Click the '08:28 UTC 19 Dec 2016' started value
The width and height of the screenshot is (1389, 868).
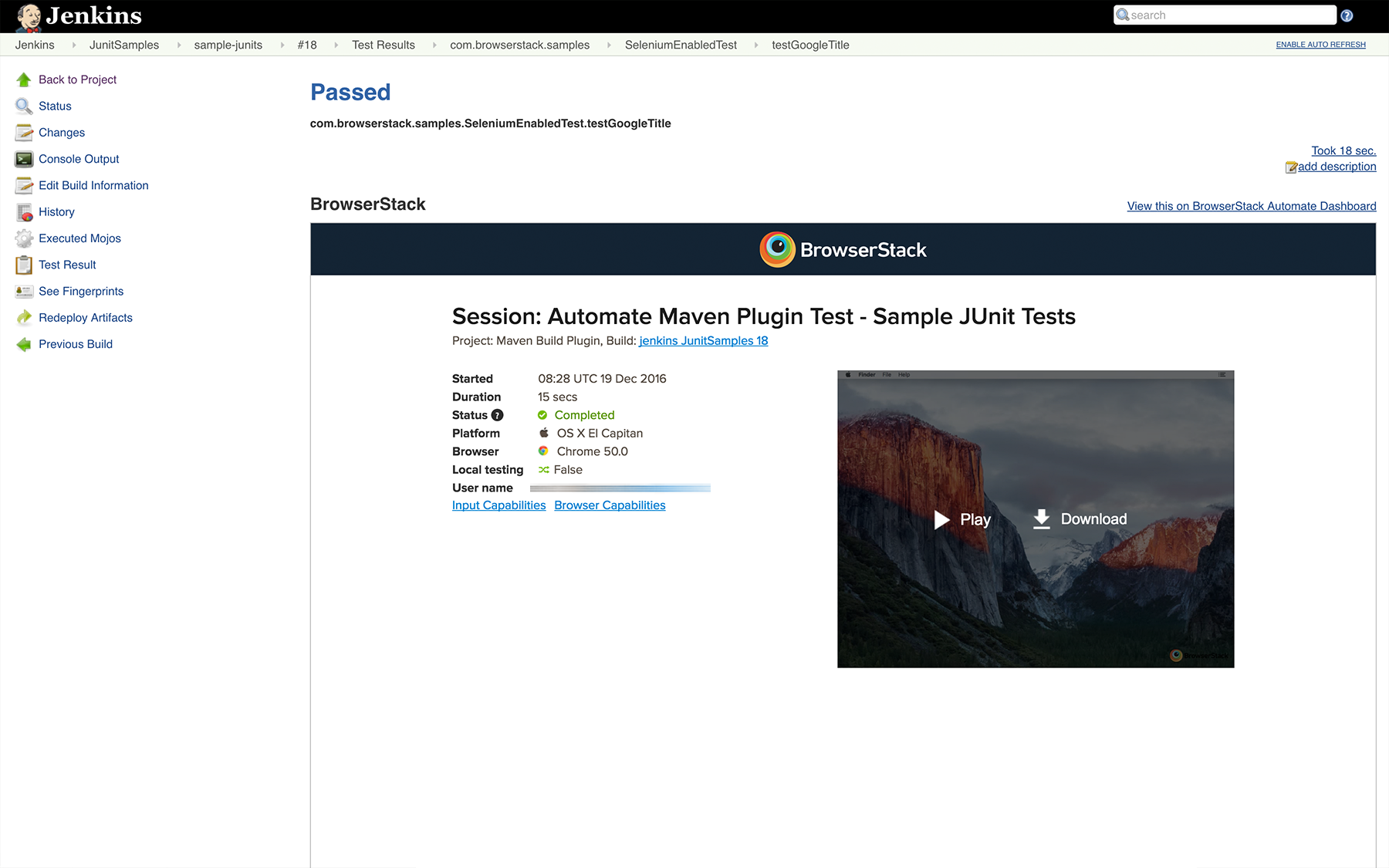pos(602,379)
